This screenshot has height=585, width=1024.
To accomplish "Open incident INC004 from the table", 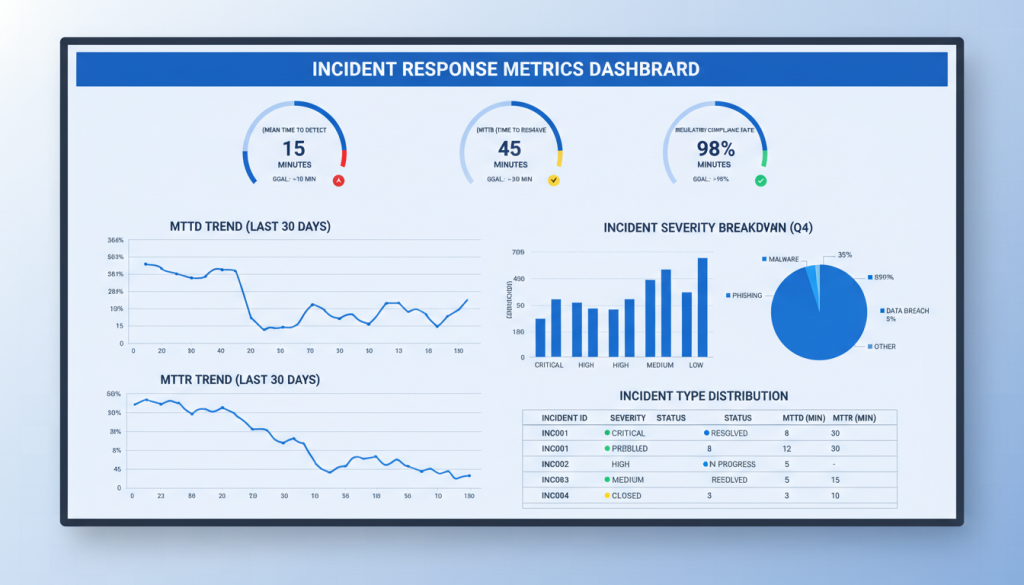I will (x=555, y=496).
